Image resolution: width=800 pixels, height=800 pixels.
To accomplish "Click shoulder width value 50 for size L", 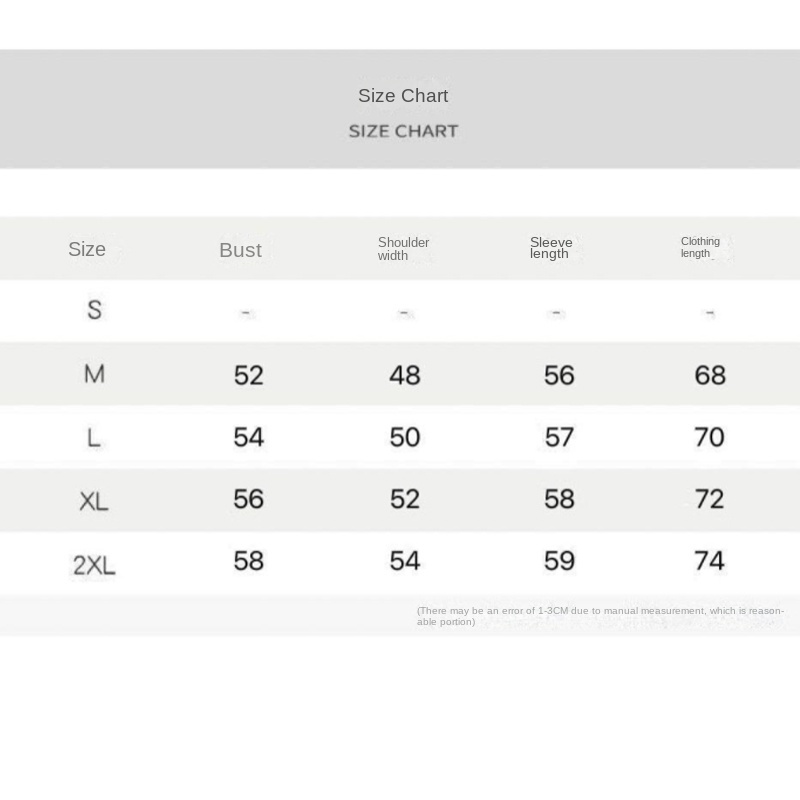I will pyautogui.click(x=404, y=437).
